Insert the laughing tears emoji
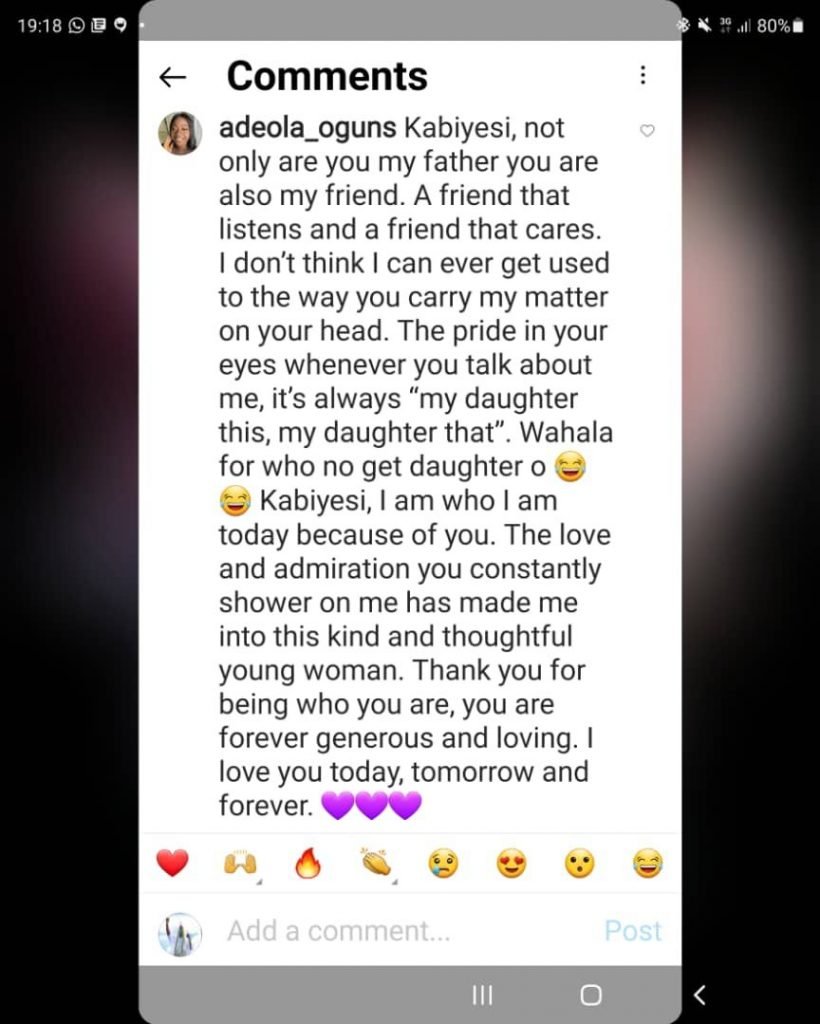 pos(648,864)
